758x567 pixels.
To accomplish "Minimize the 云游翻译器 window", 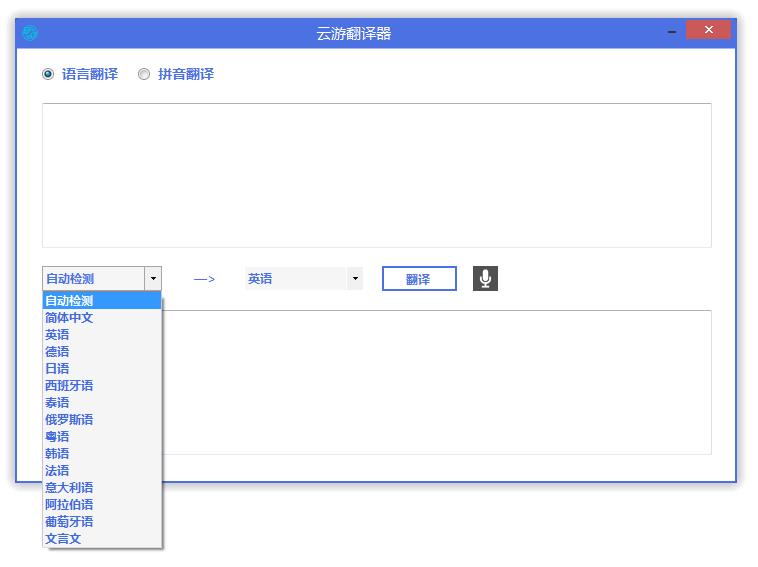I will 669,32.
